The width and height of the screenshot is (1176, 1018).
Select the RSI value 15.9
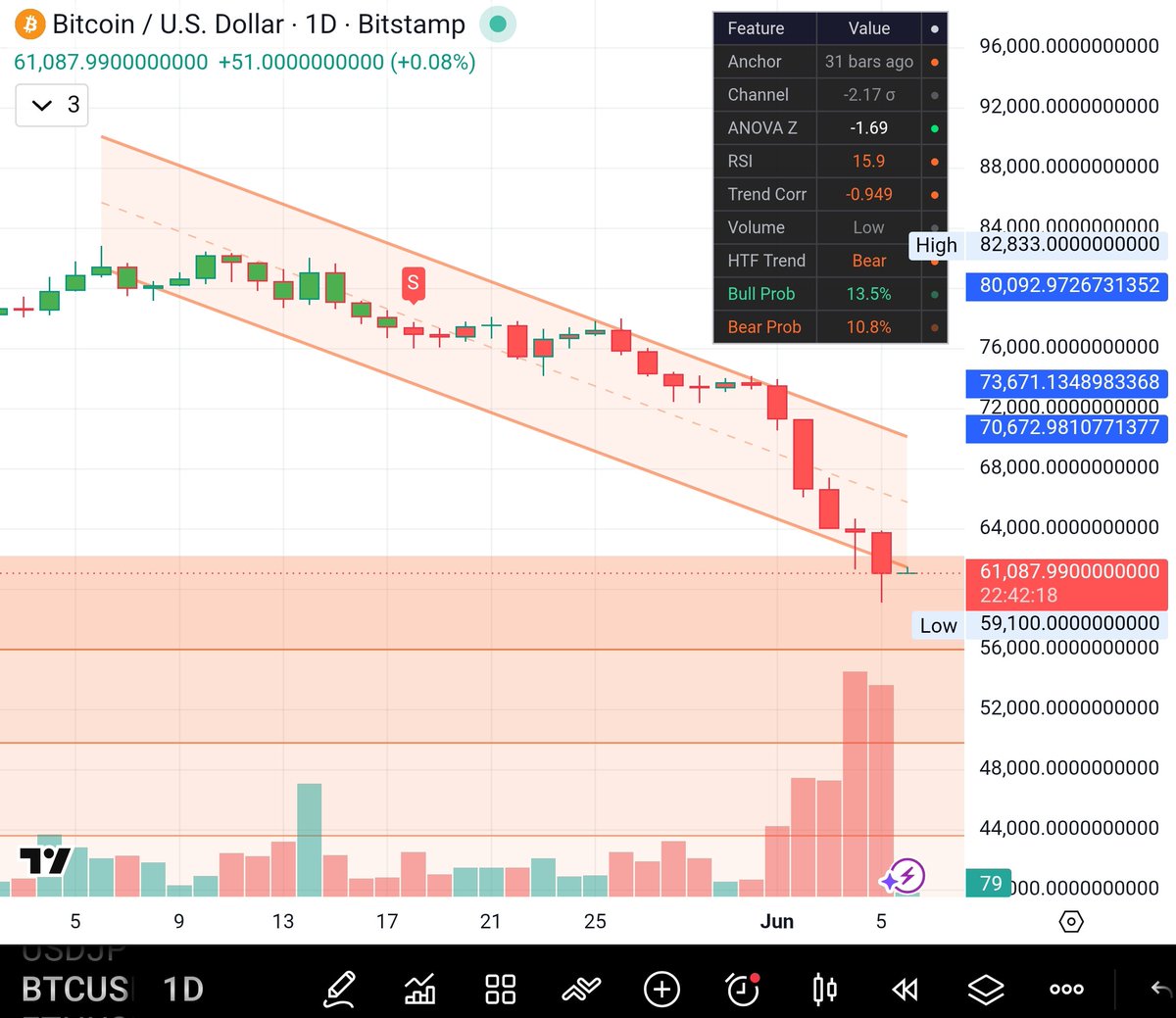tap(868, 162)
